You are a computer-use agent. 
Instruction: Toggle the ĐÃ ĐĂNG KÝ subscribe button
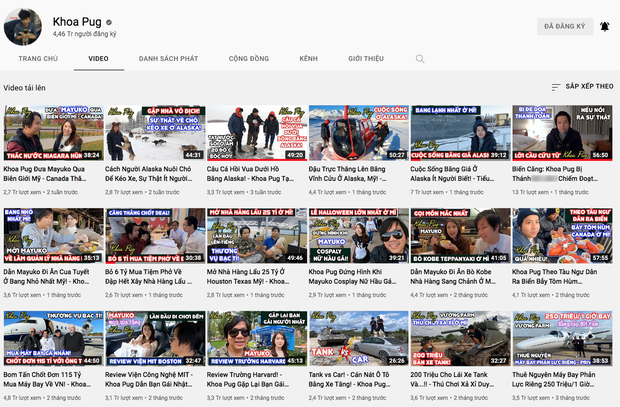pyautogui.click(x=565, y=27)
